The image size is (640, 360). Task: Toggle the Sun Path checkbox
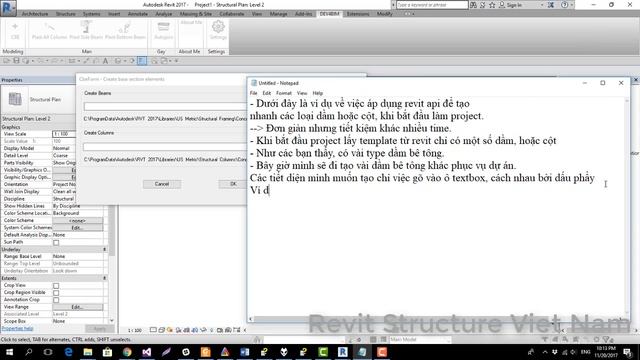(x=56, y=242)
